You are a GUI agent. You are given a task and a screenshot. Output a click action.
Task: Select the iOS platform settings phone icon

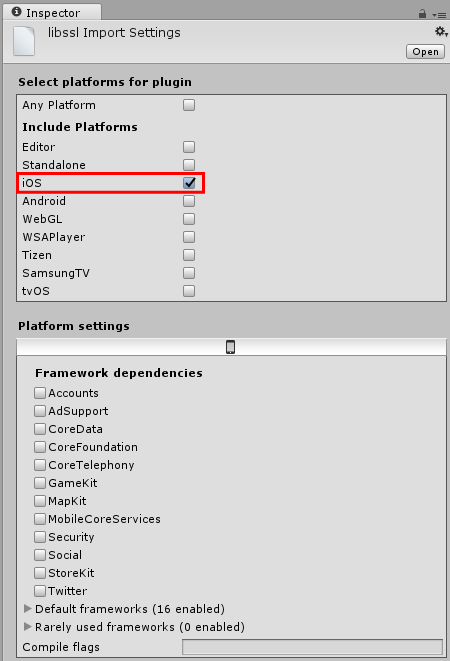230,347
